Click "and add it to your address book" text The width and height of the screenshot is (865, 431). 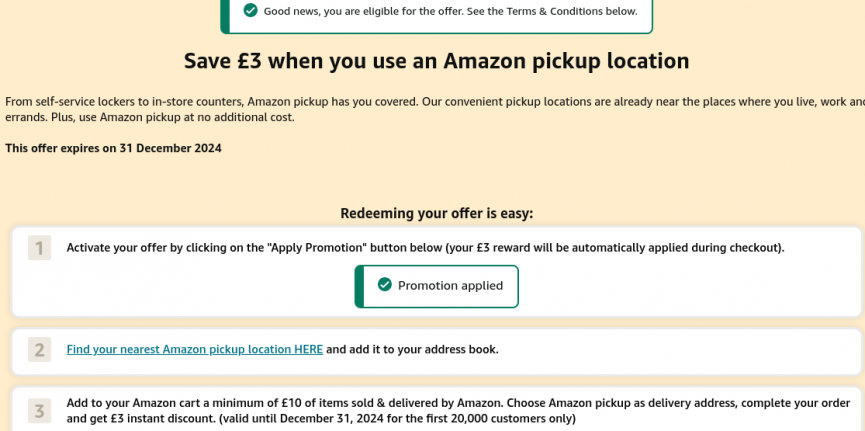[x=412, y=349]
